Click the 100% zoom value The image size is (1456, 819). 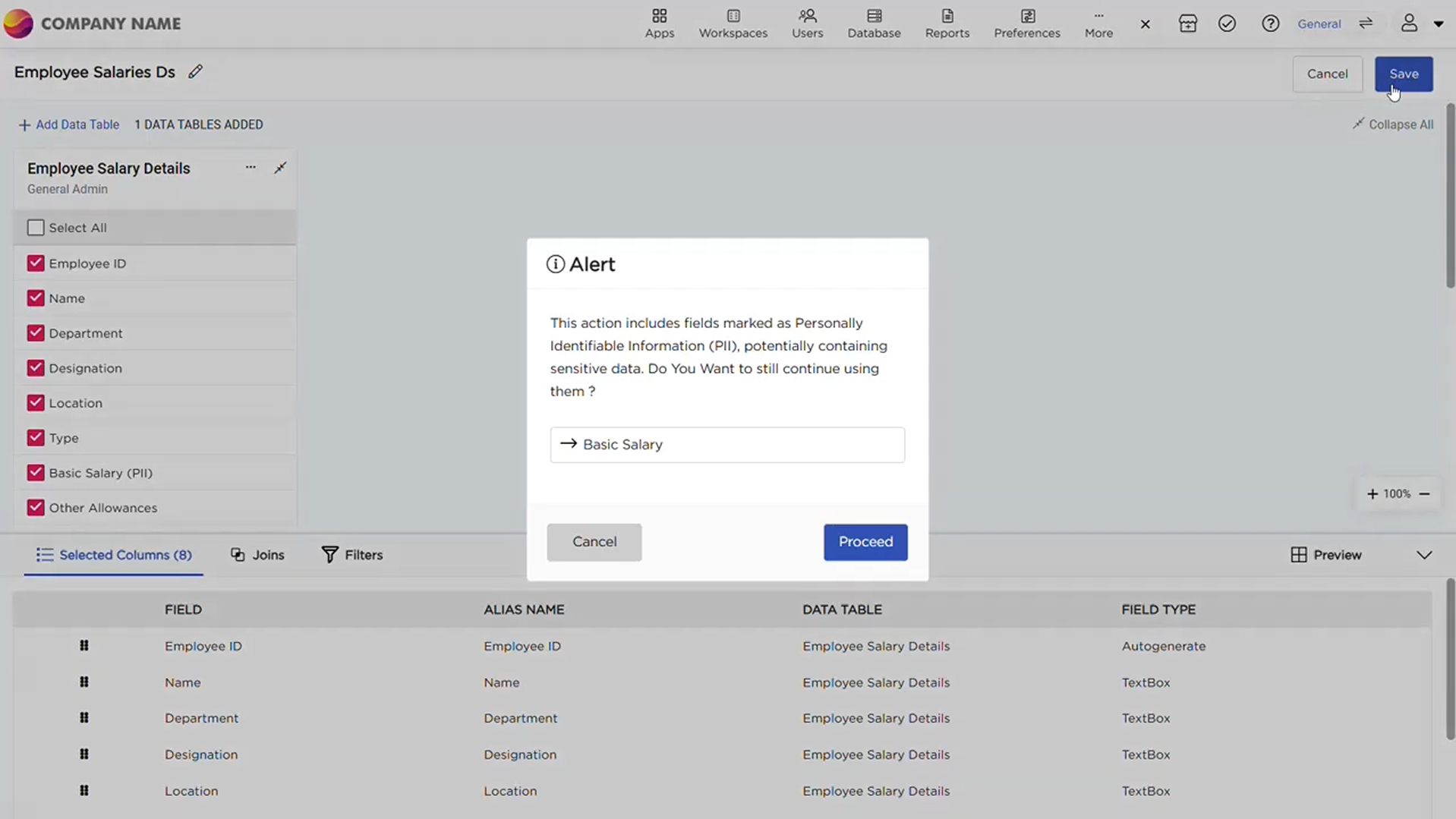coord(1397,494)
